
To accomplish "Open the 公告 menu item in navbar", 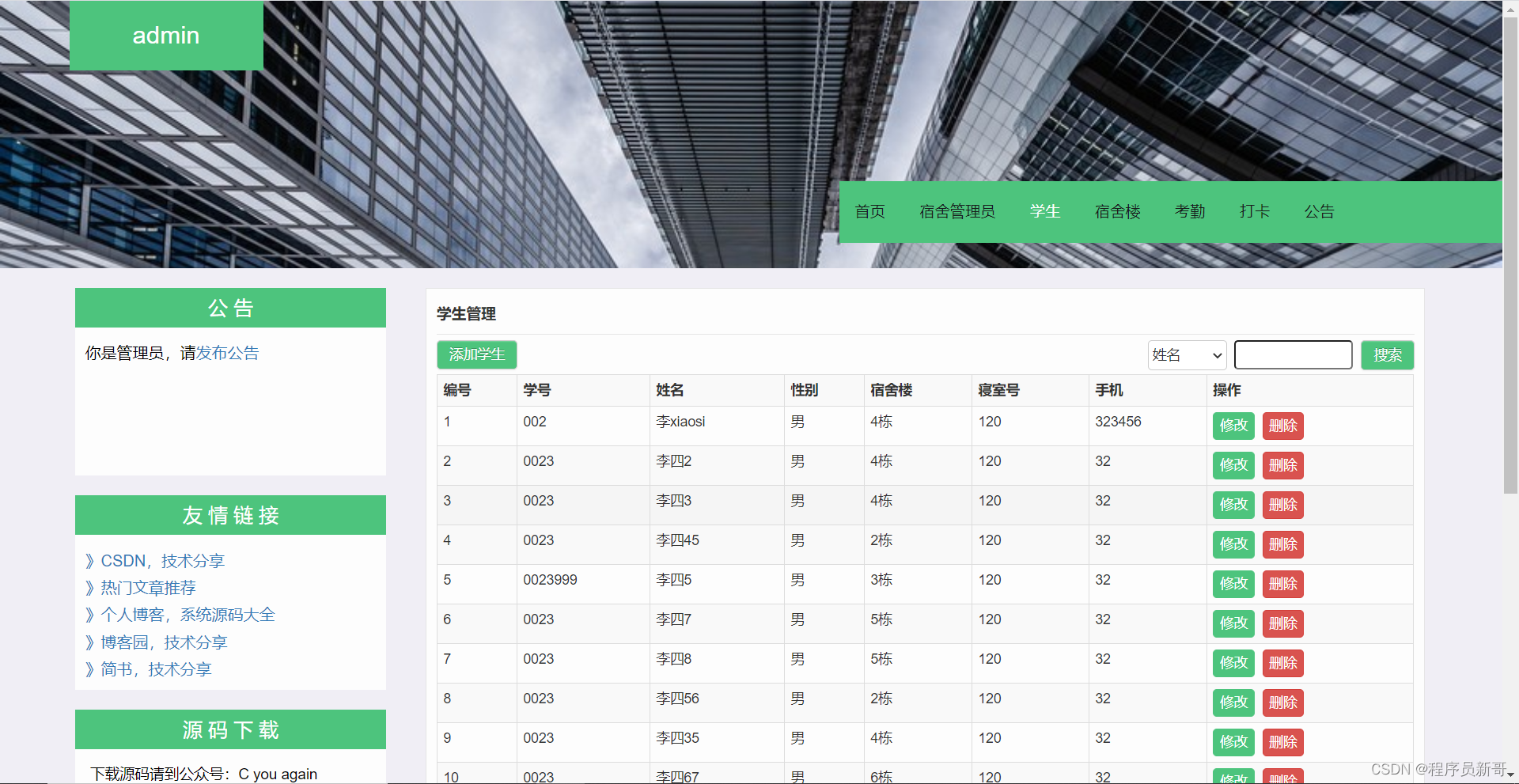I will pos(1319,211).
